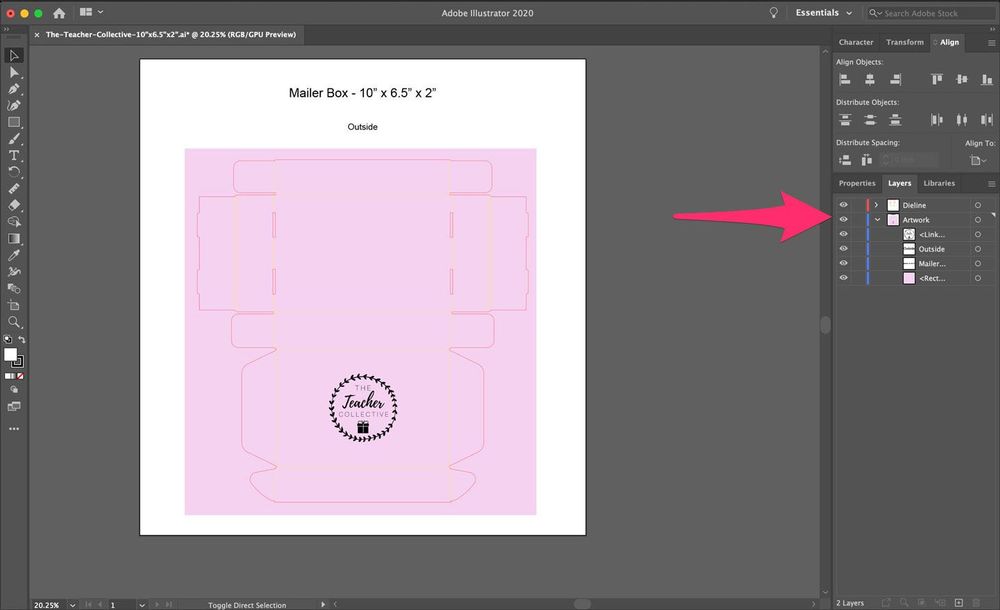The image size is (1000, 610).
Task: Activate the Gradient tool
Action: [14, 238]
